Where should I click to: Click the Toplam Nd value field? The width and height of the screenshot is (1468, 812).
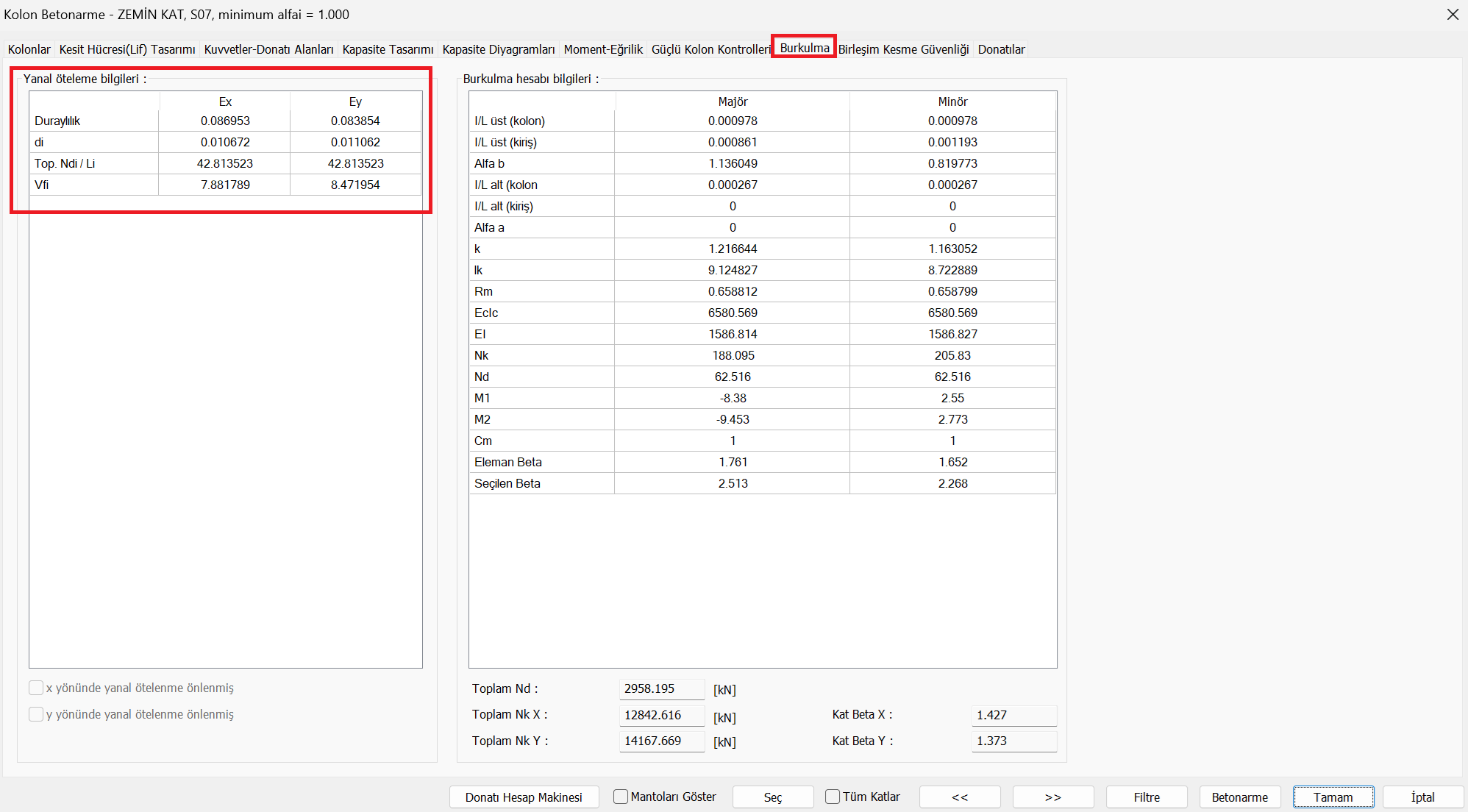click(x=661, y=689)
